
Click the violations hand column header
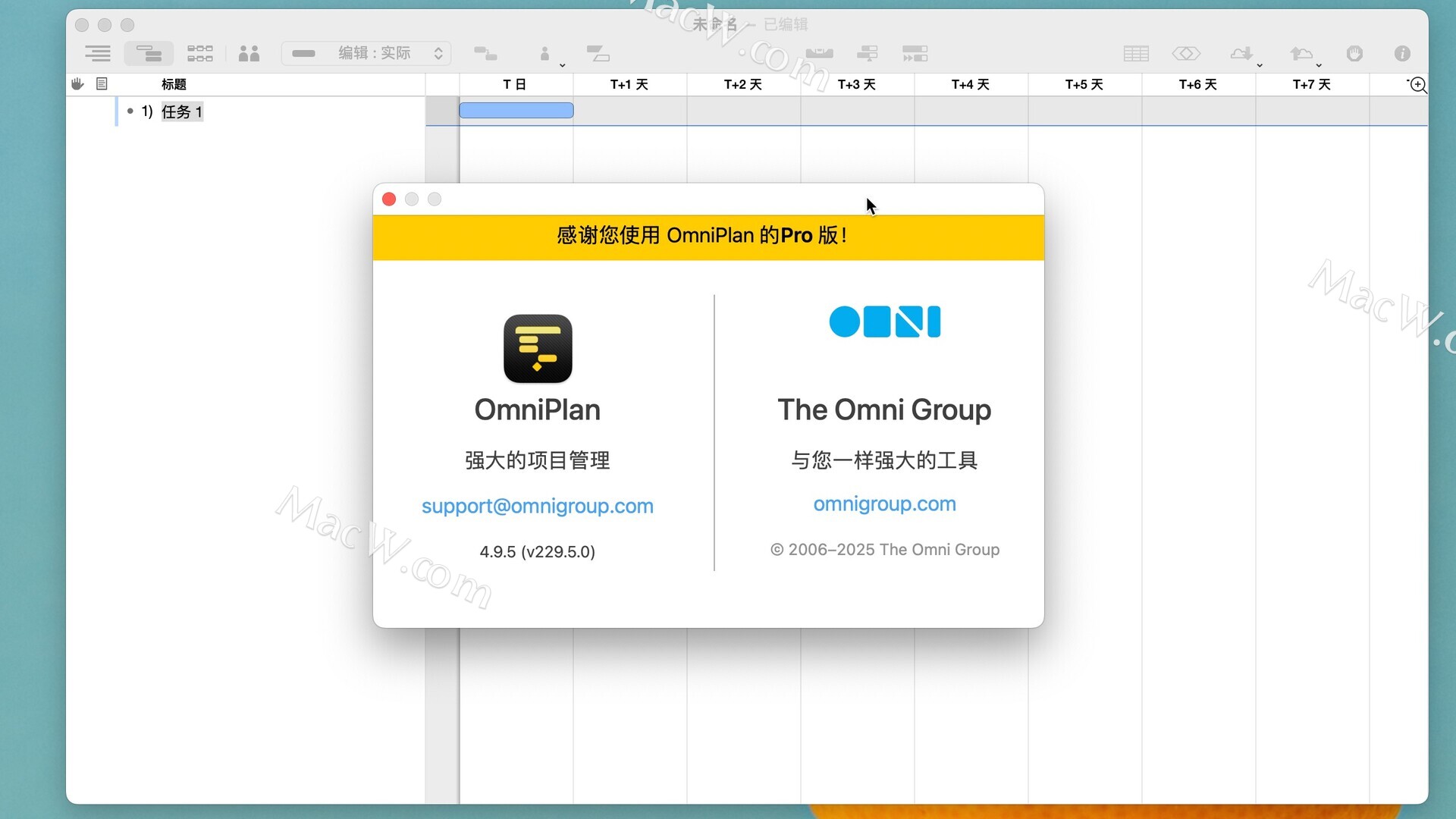pyautogui.click(x=77, y=84)
